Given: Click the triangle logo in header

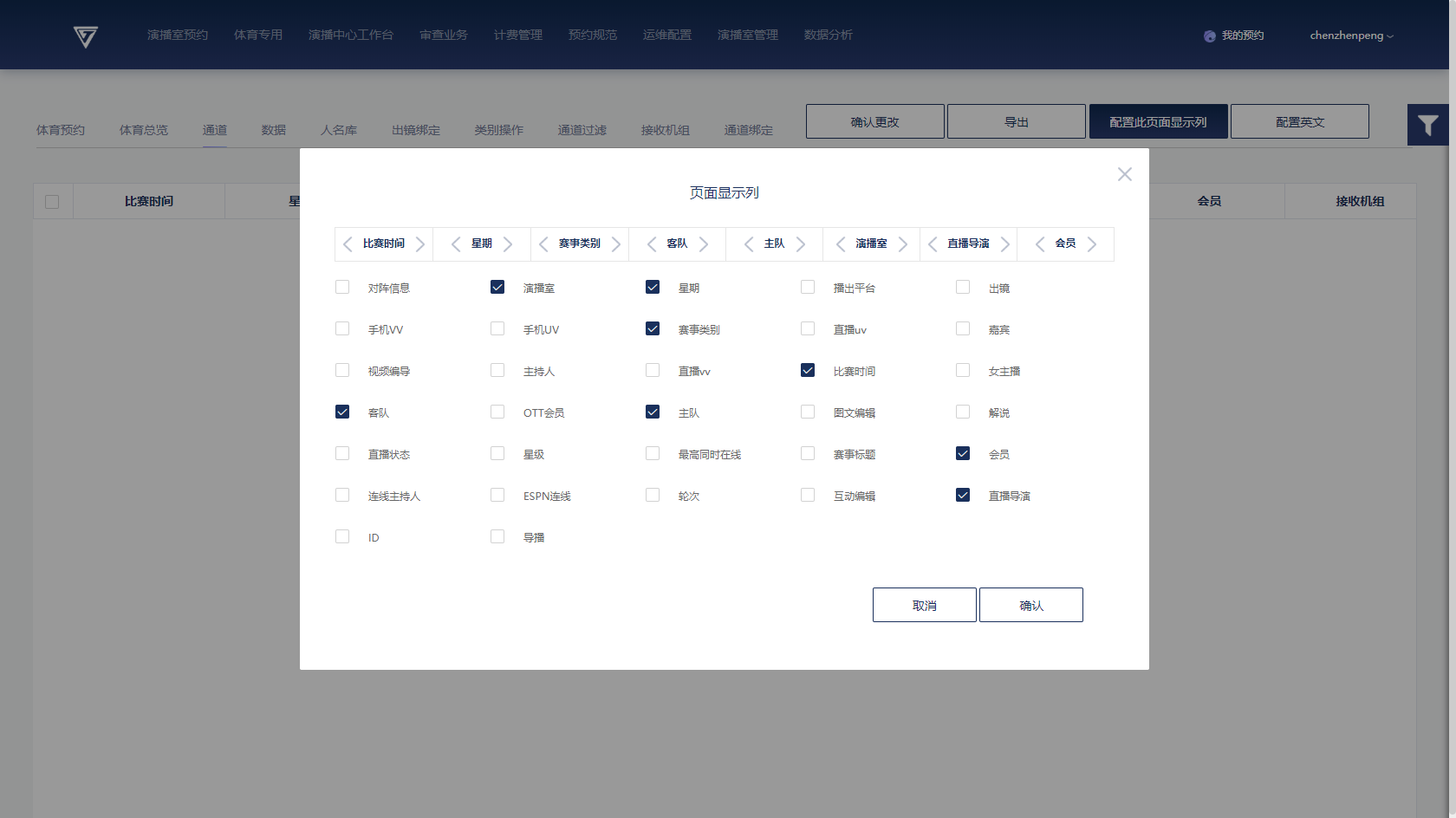Looking at the screenshot, I should pos(85,36).
